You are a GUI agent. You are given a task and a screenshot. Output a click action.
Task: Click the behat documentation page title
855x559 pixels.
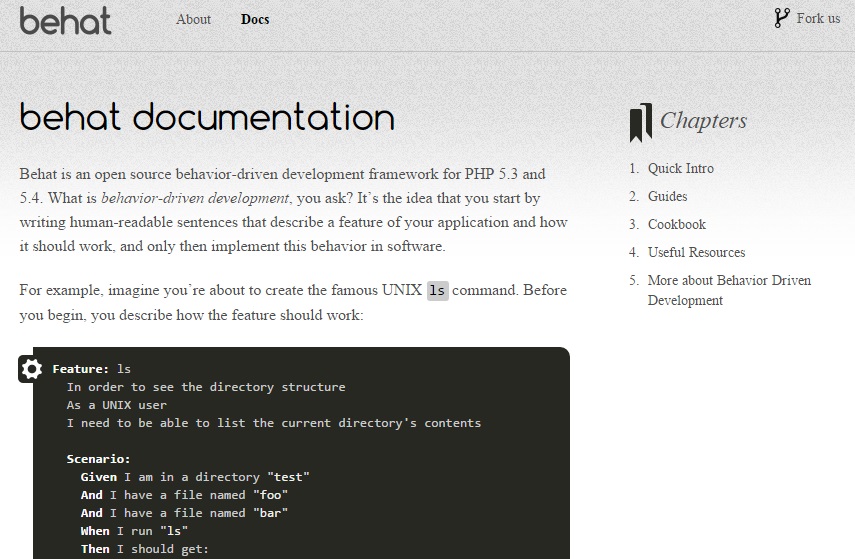pyautogui.click(x=207, y=118)
